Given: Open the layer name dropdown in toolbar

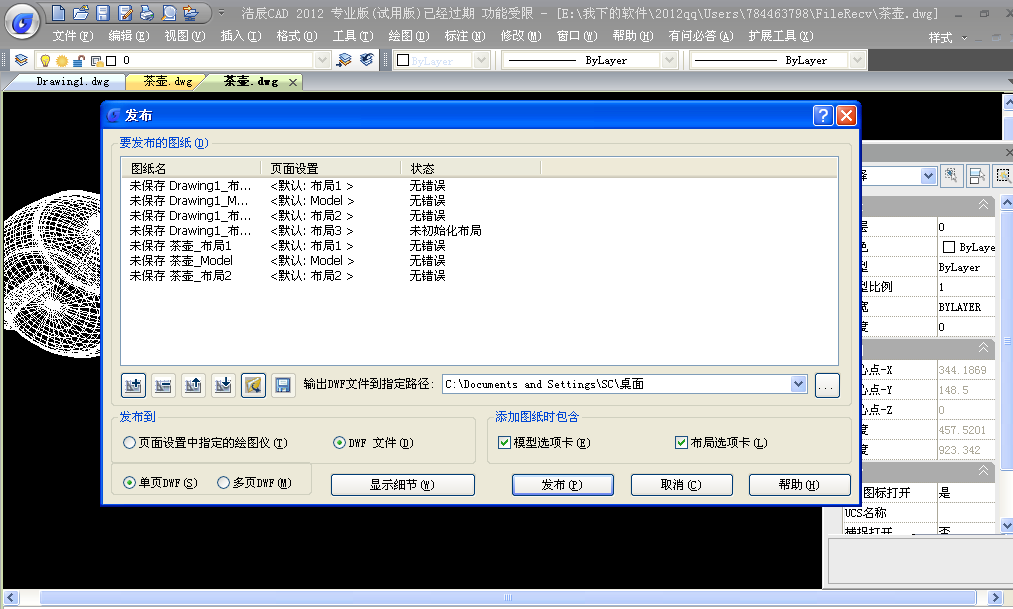Looking at the screenshot, I should [x=322, y=60].
